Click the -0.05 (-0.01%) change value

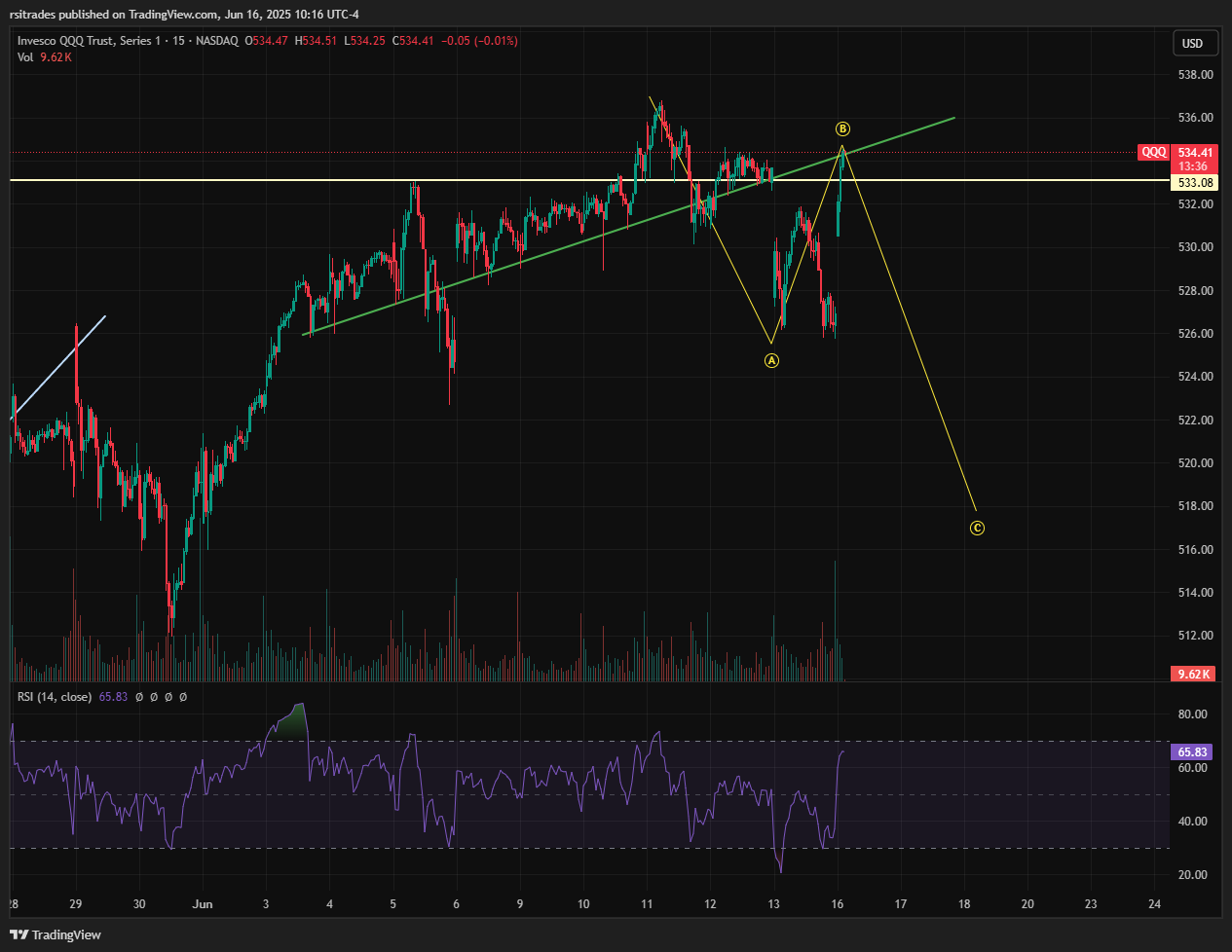point(479,41)
